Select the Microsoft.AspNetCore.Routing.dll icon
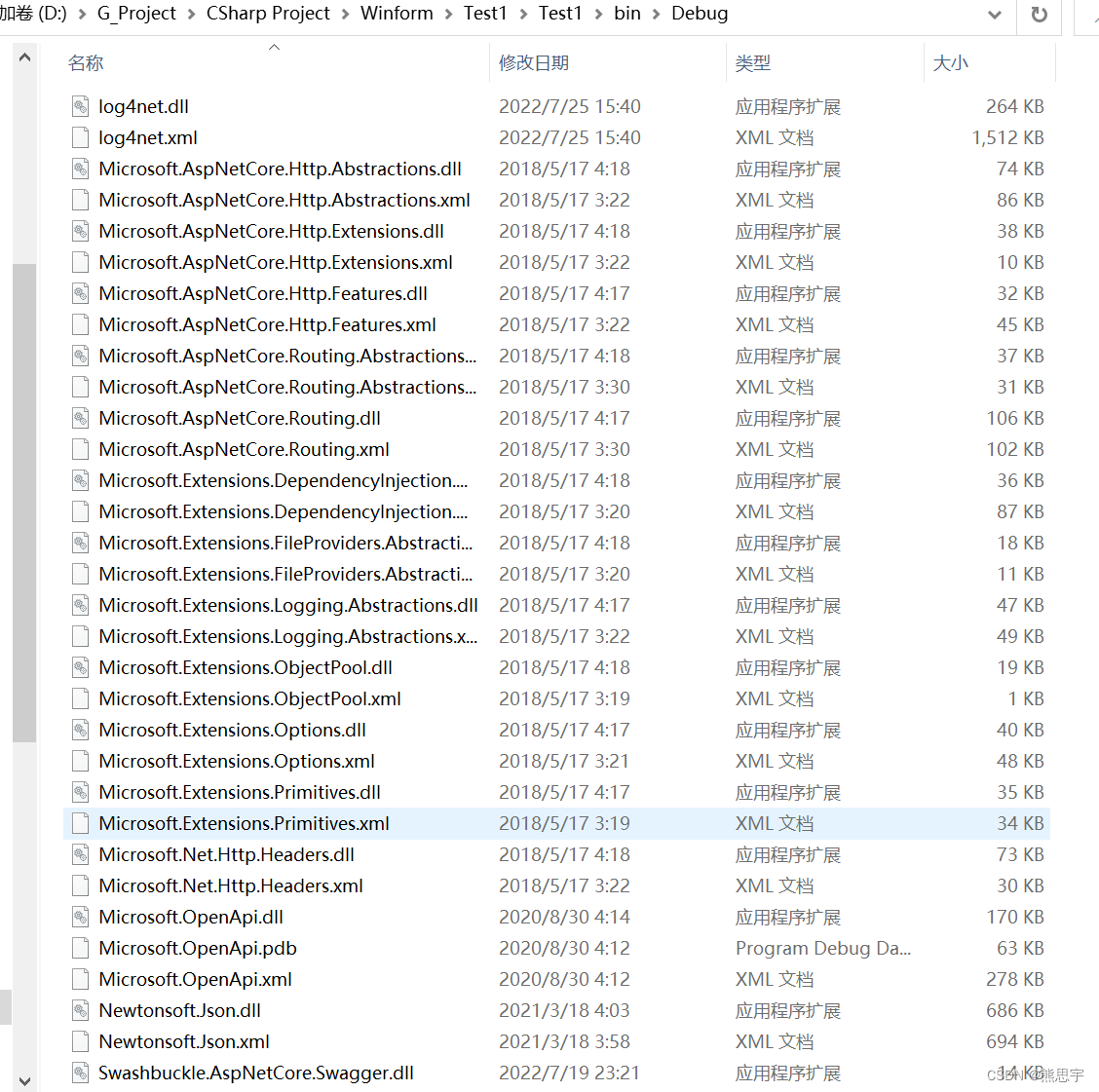1099x1092 pixels. pyautogui.click(x=81, y=419)
